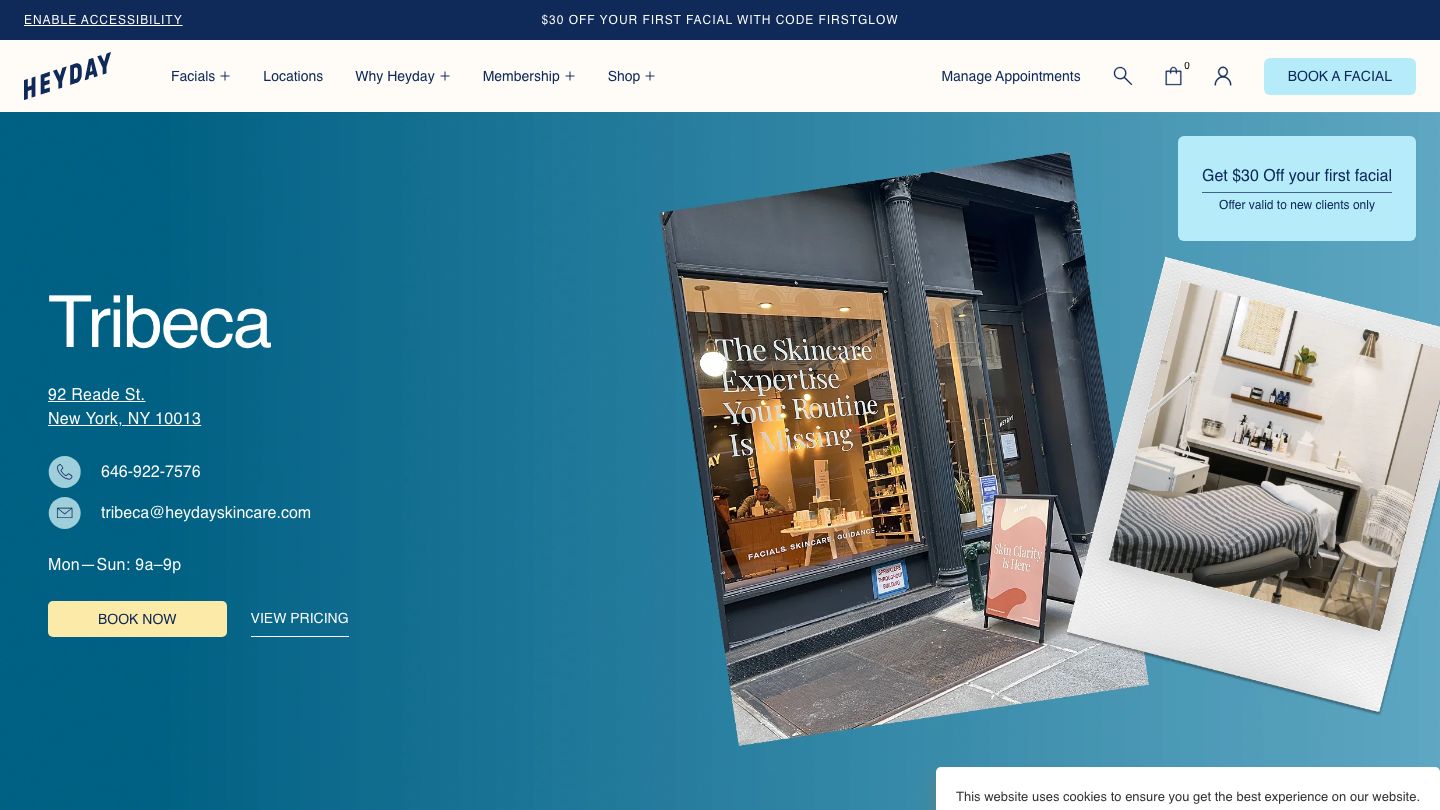This screenshot has width=1440, height=810.
Task: Expand the Facials dropdown
Action: pos(200,76)
